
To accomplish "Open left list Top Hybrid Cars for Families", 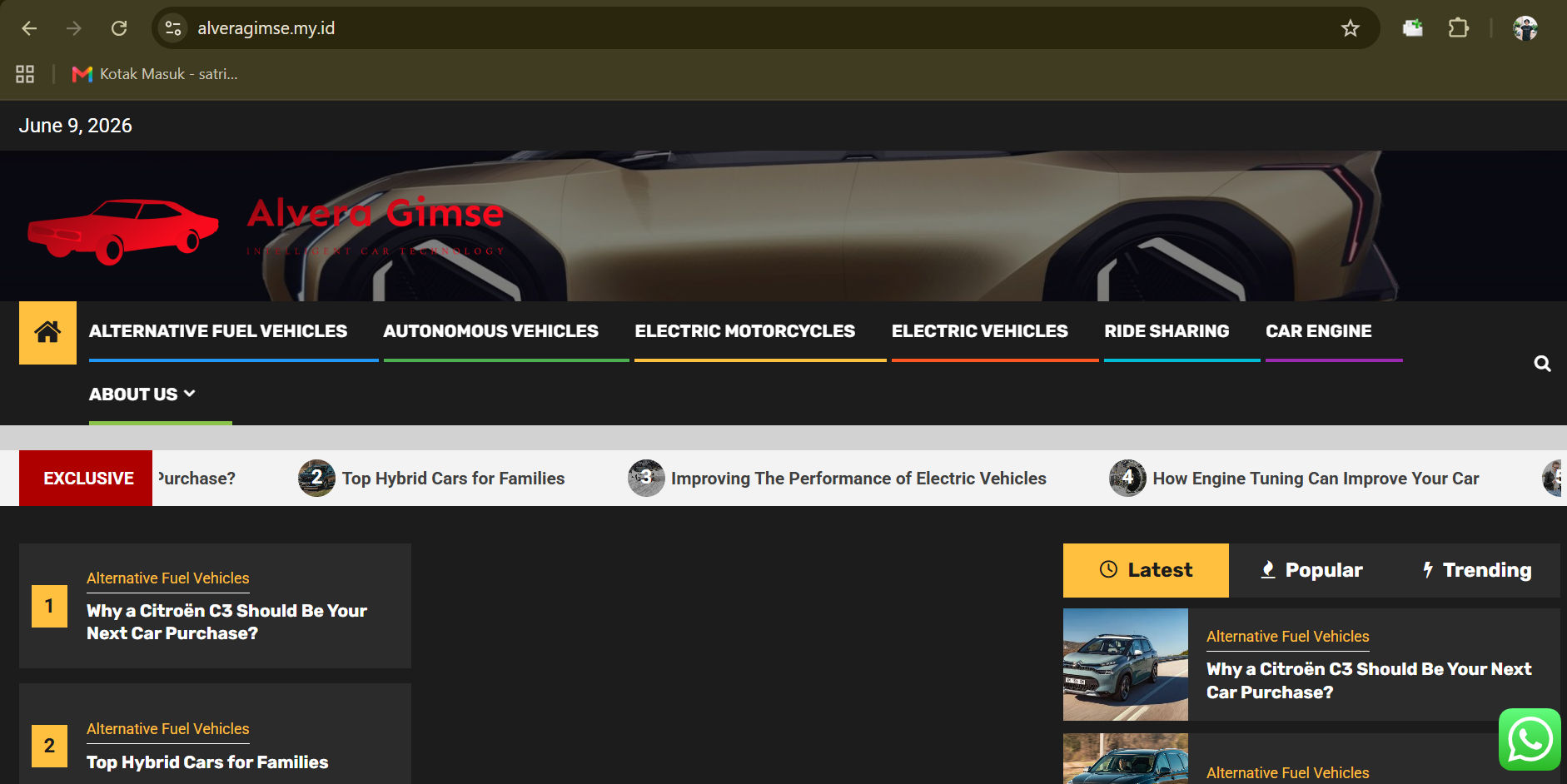I will coord(207,762).
